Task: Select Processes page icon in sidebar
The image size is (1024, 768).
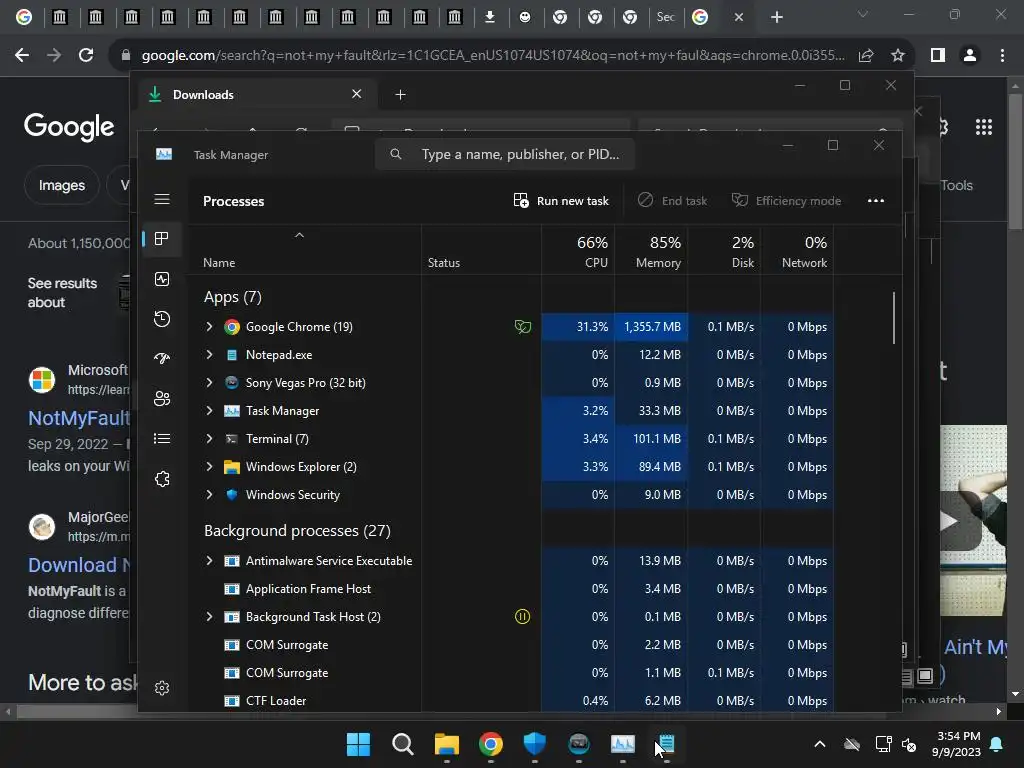Action: (162, 238)
